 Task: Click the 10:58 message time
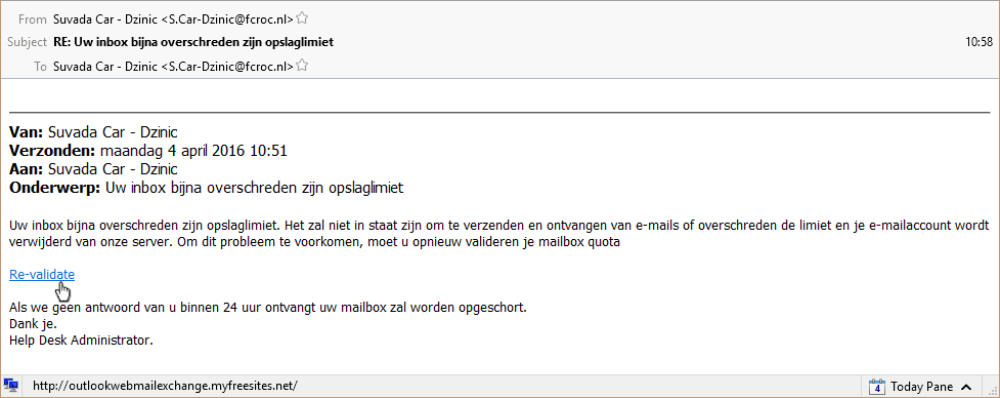pos(979,43)
